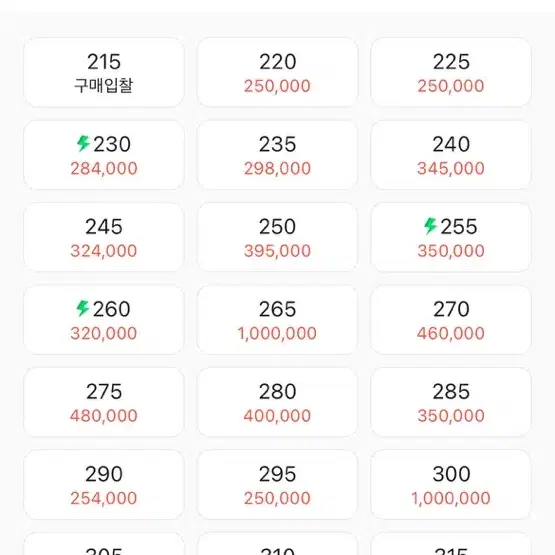Image resolution: width=555 pixels, height=555 pixels.
Task: Select size 240 priced 345,000
Action: (451, 155)
